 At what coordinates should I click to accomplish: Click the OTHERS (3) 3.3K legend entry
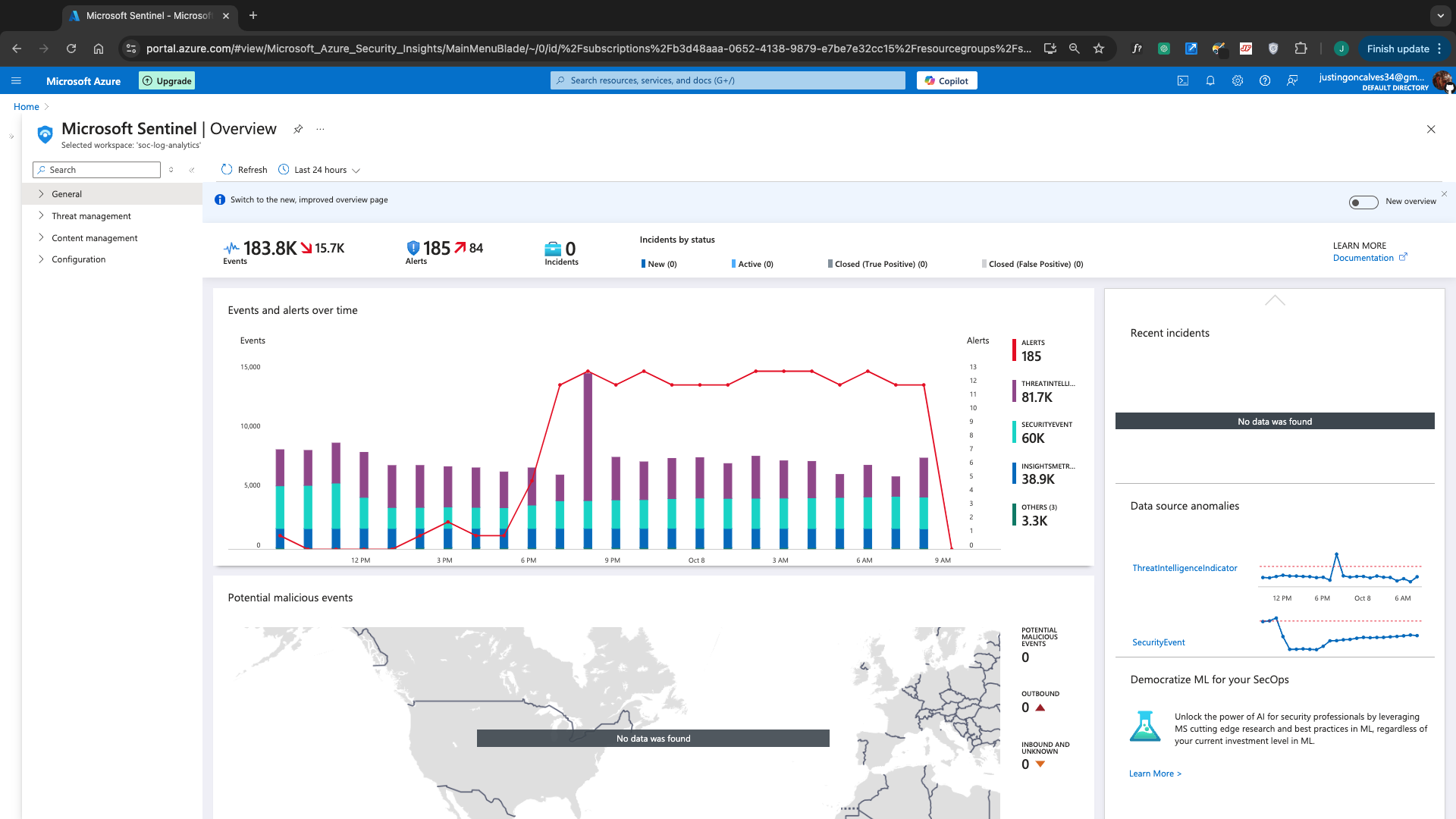point(1035,515)
